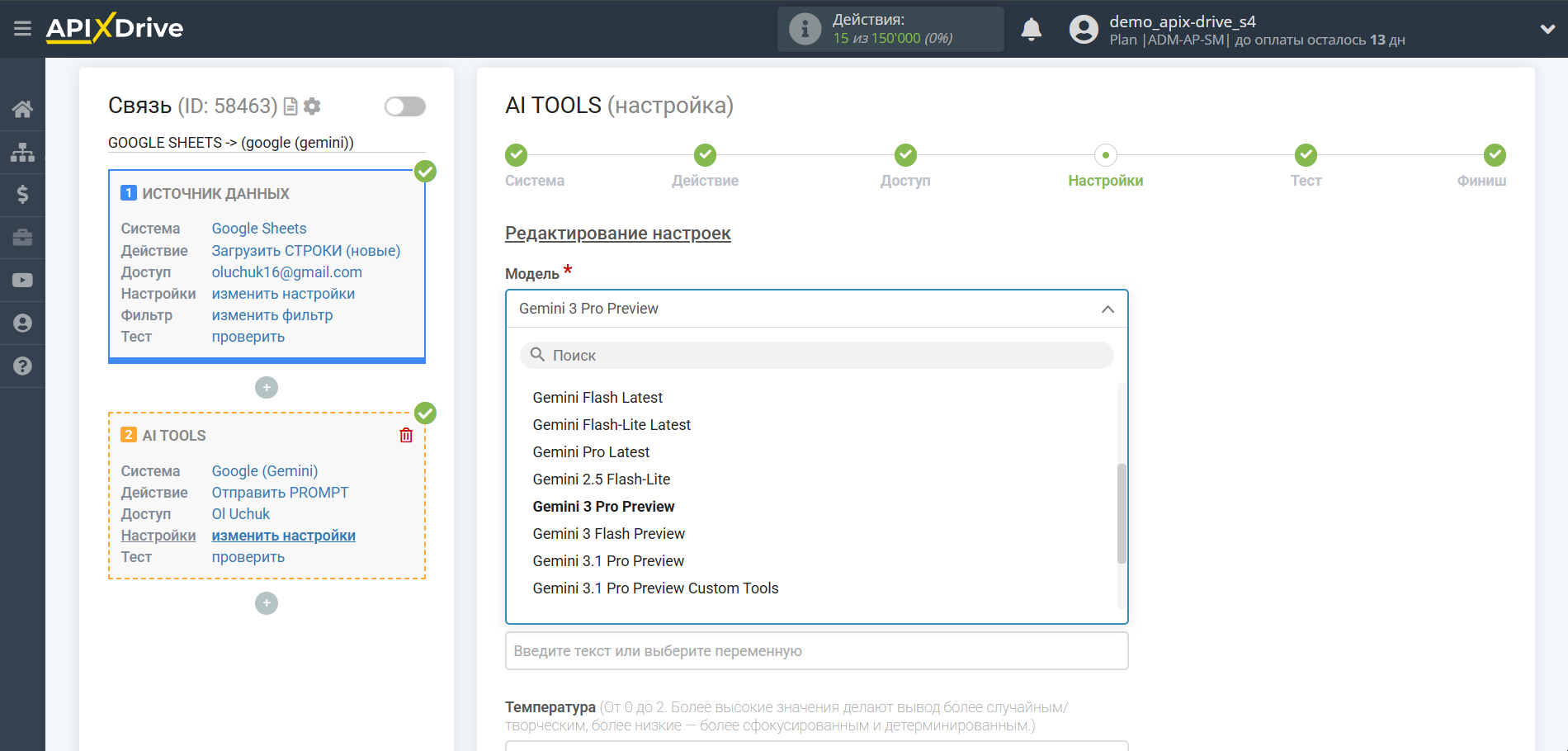Select Gemini 3 Flash Preview model
The image size is (1568, 751).
click(609, 534)
